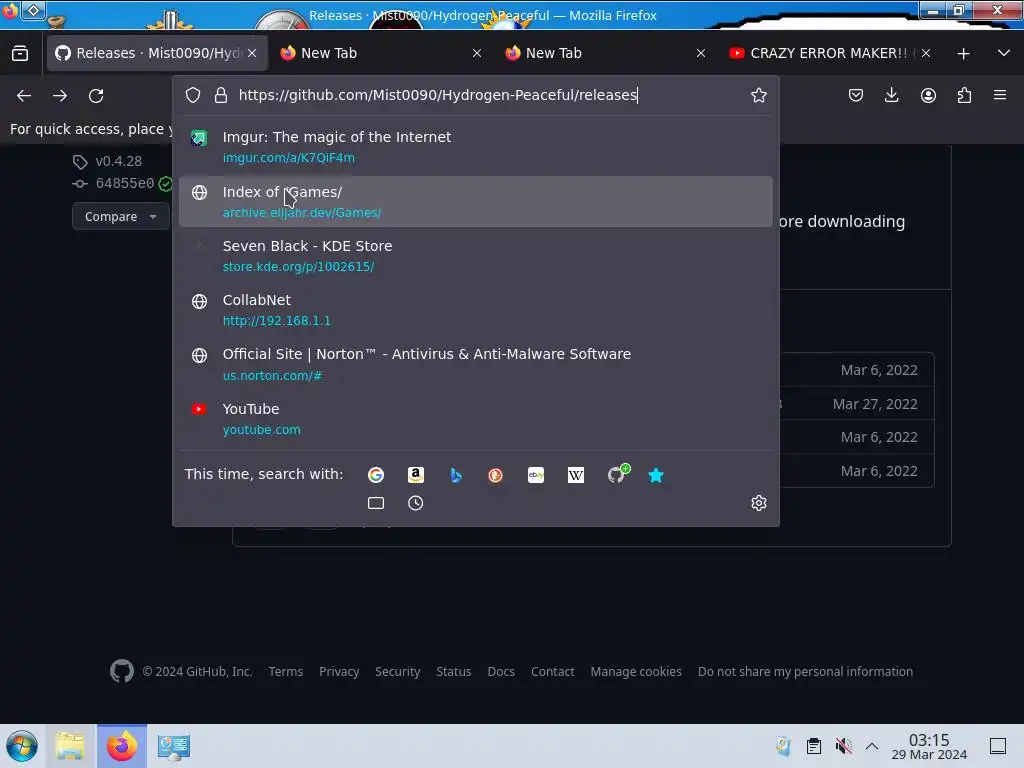Open a new tab with plus
This screenshot has width=1024, height=768.
click(x=963, y=54)
